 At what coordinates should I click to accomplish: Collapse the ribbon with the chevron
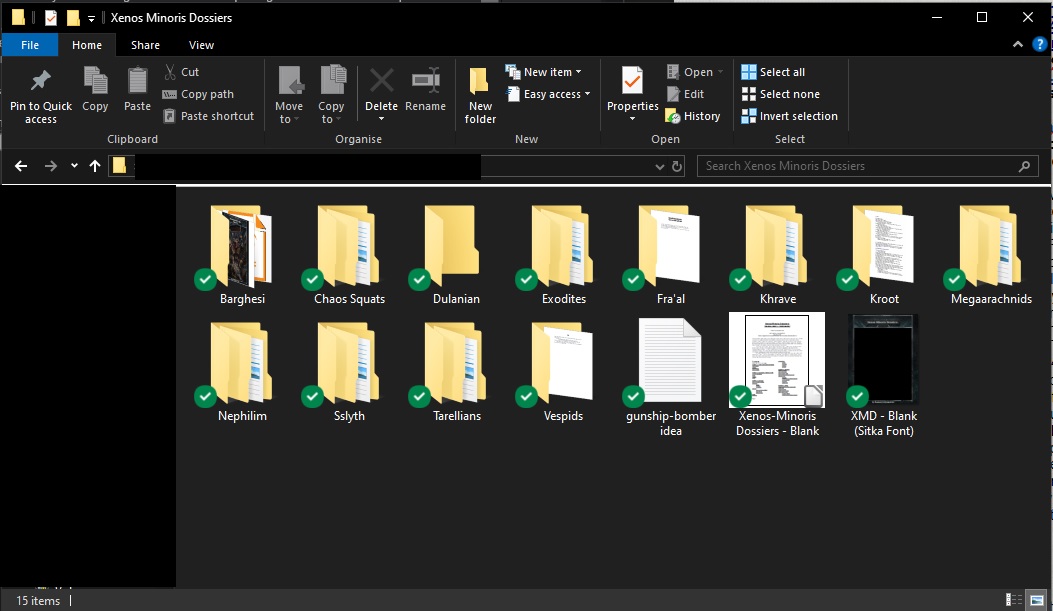pos(1017,44)
